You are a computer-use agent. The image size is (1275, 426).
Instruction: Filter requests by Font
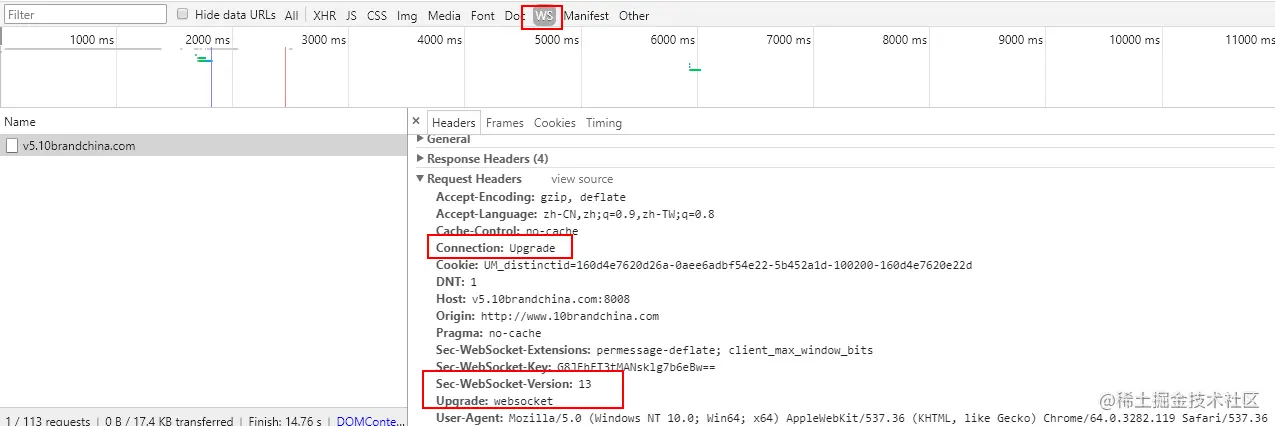[x=483, y=15]
